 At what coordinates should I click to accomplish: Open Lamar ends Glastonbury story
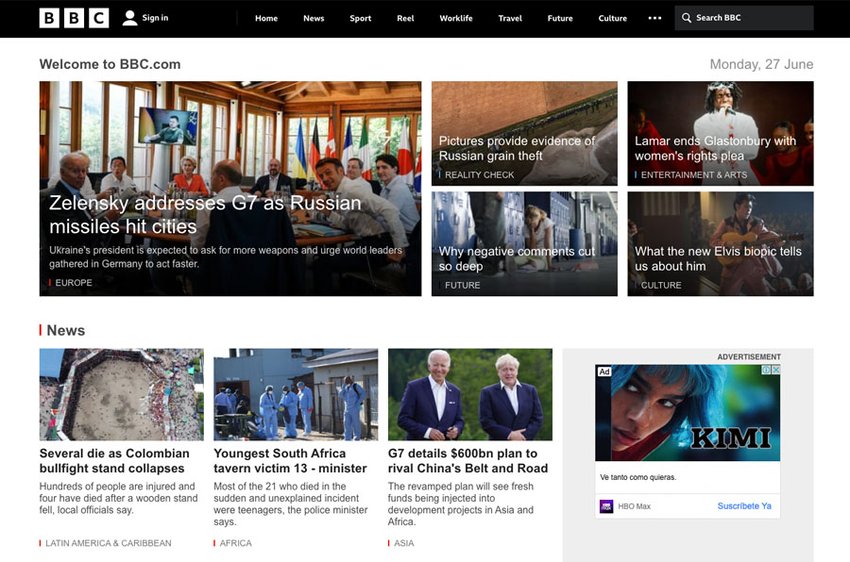coord(715,148)
